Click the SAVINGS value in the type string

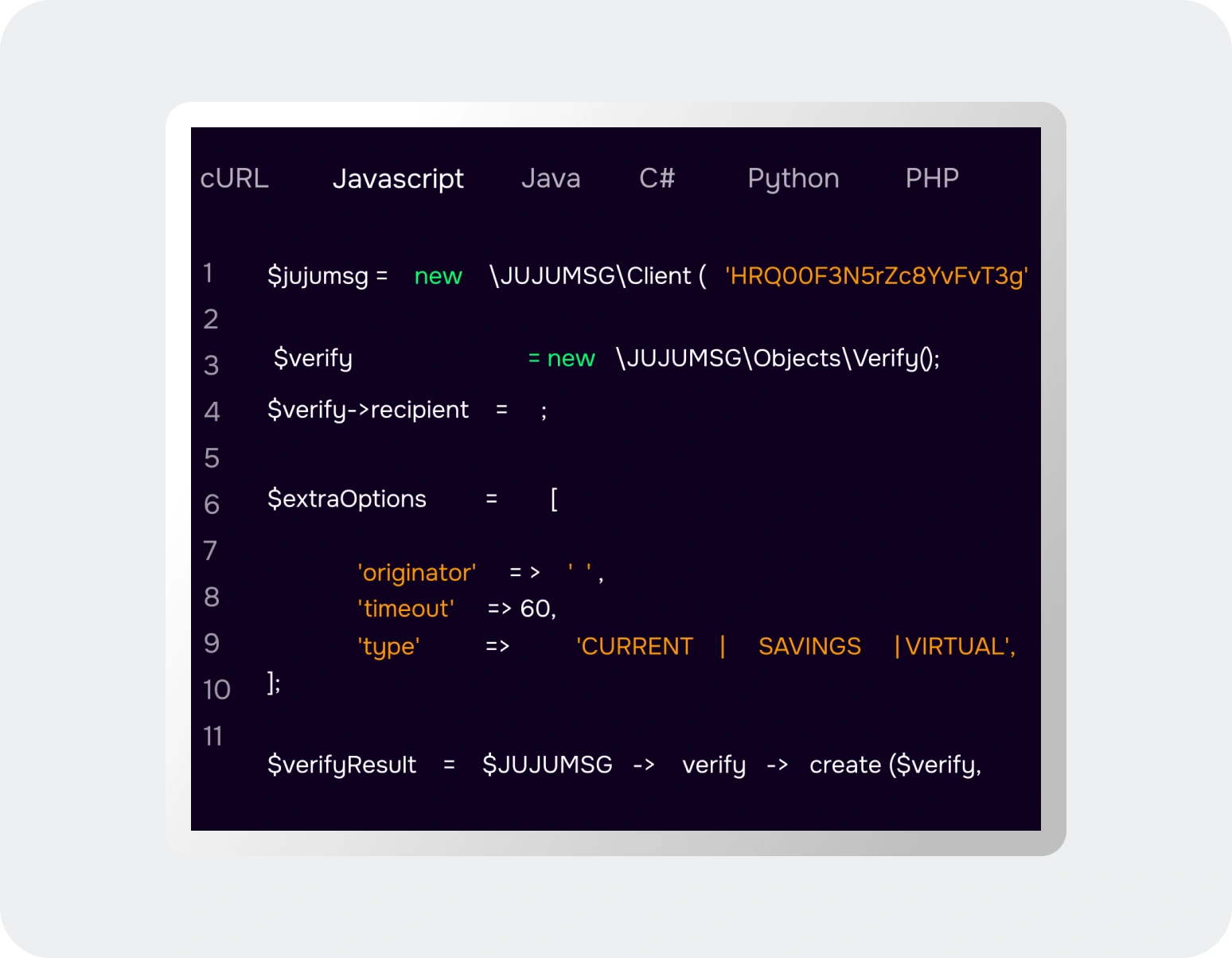click(809, 646)
